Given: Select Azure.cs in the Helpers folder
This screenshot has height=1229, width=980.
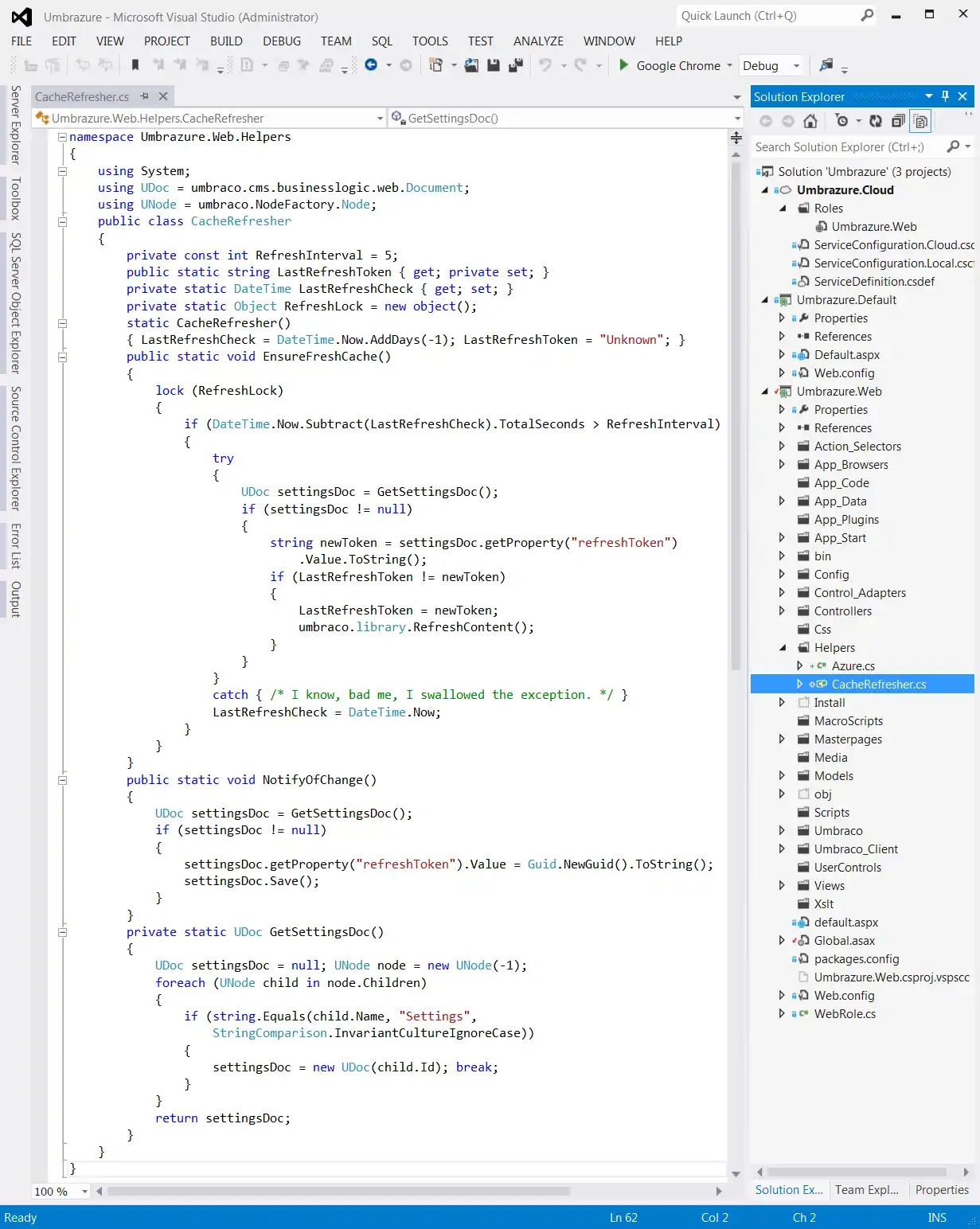Looking at the screenshot, I should (x=853, y=666).
